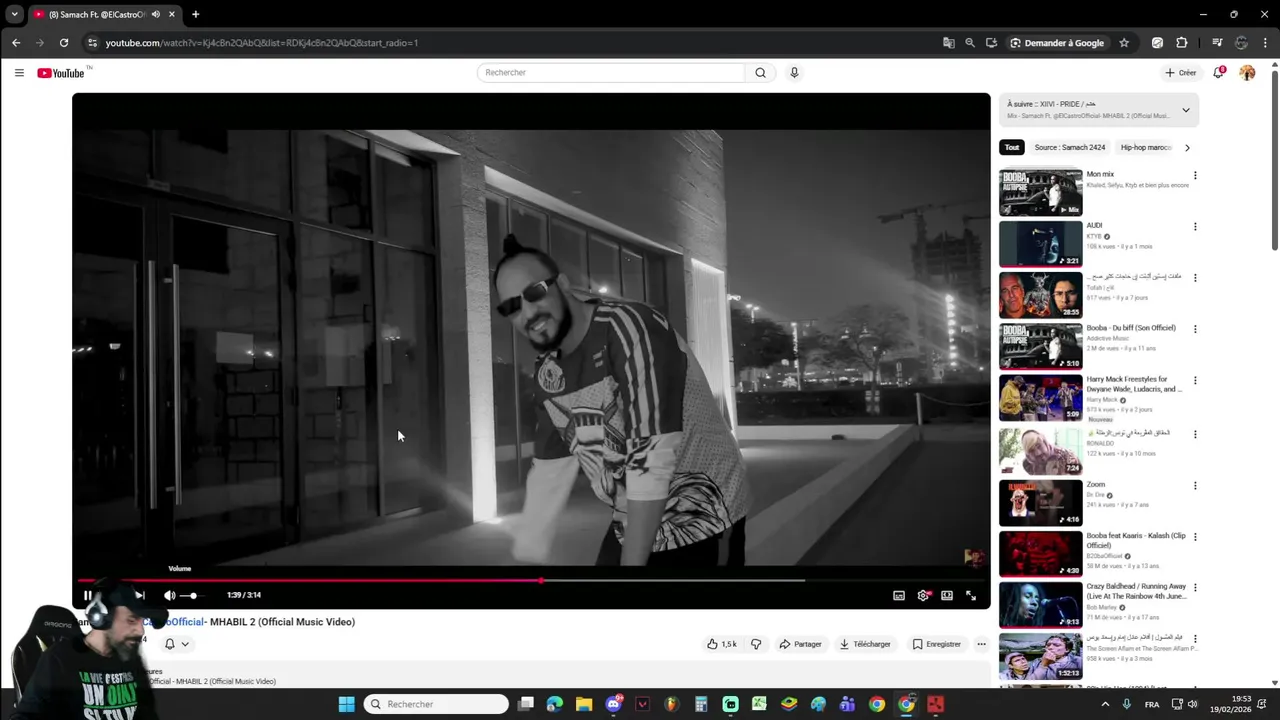The height and width of the screenshot is (720, 1280).
Task: Open options for 'Harry Mack Freestyles' video
Action: point(1195,380)
